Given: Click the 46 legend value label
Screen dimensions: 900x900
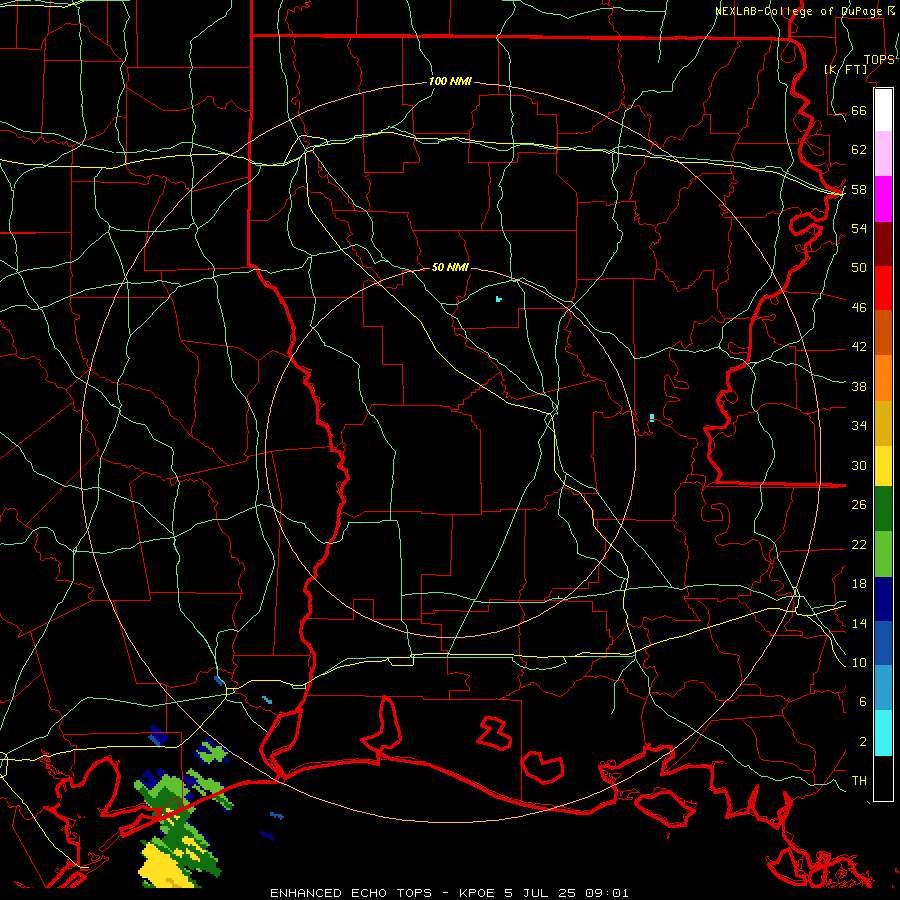Looking at the screenshot, I should click(859, 308).
